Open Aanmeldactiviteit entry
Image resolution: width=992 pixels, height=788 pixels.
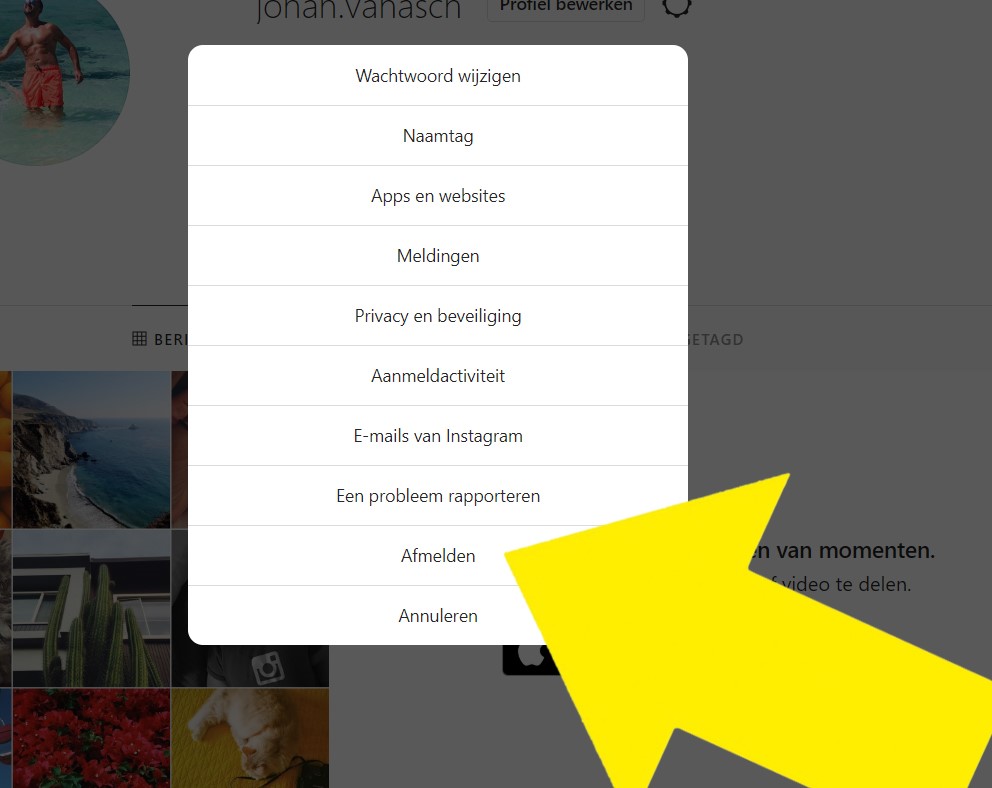pyautogui.click(x=438, y=376)
